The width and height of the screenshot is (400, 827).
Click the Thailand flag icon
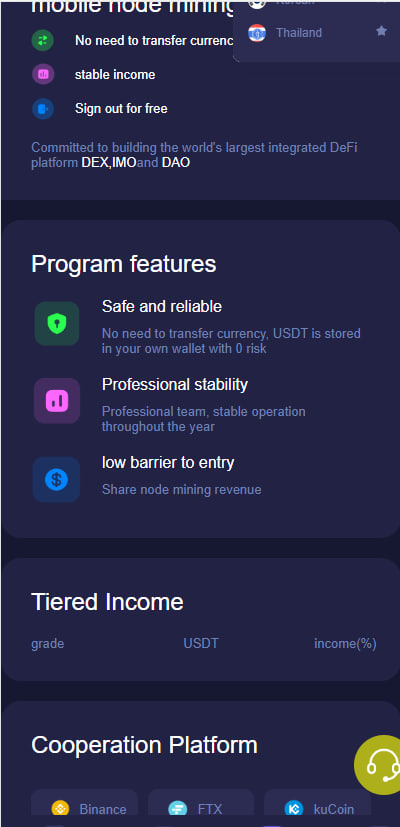coord(257,33)
